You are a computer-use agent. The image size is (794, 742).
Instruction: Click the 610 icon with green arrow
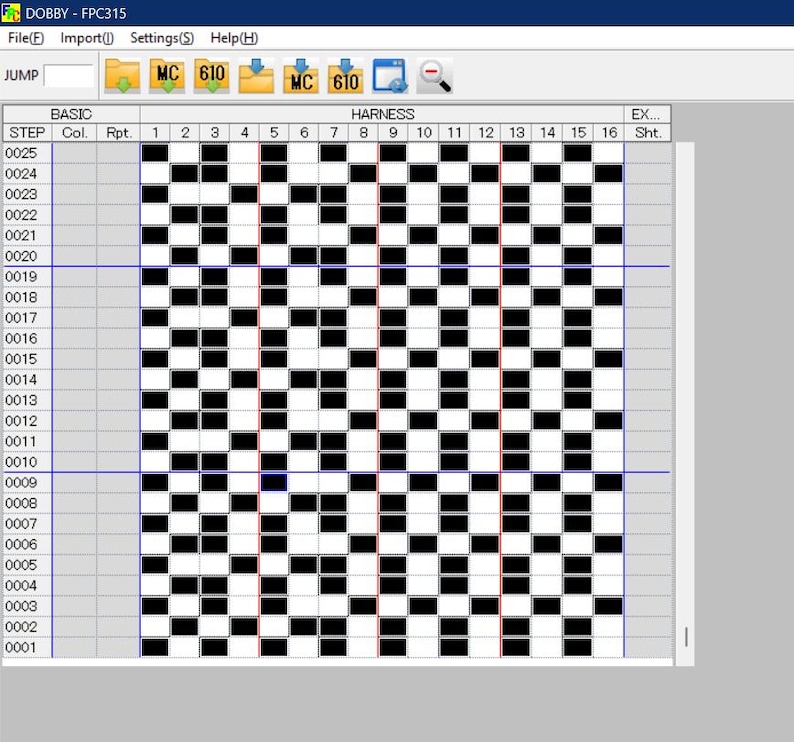(x=212, y=76)
